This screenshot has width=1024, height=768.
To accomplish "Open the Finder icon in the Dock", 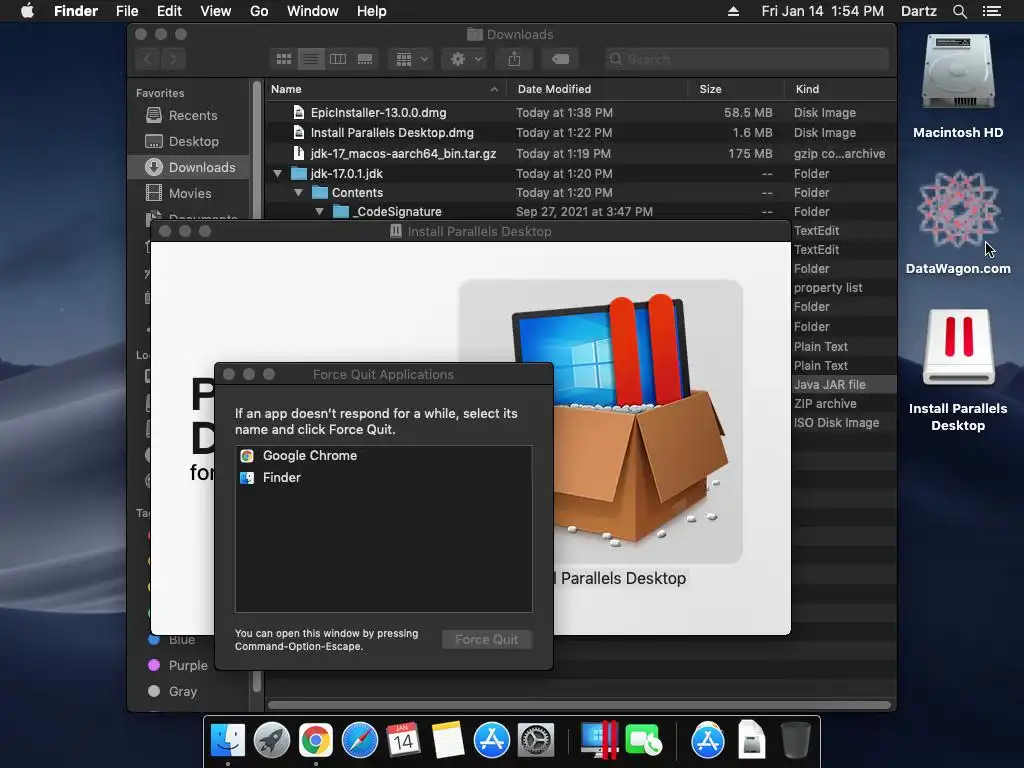I will [227, 741].
